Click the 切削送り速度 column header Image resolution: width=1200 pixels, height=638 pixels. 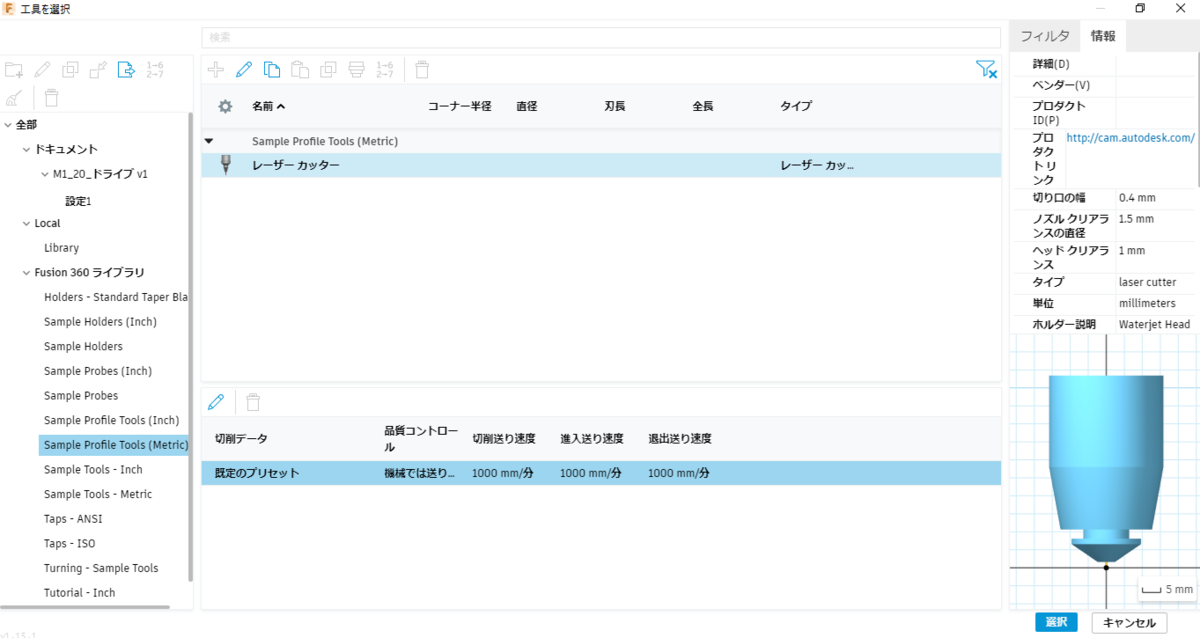[x=504, y=439]
